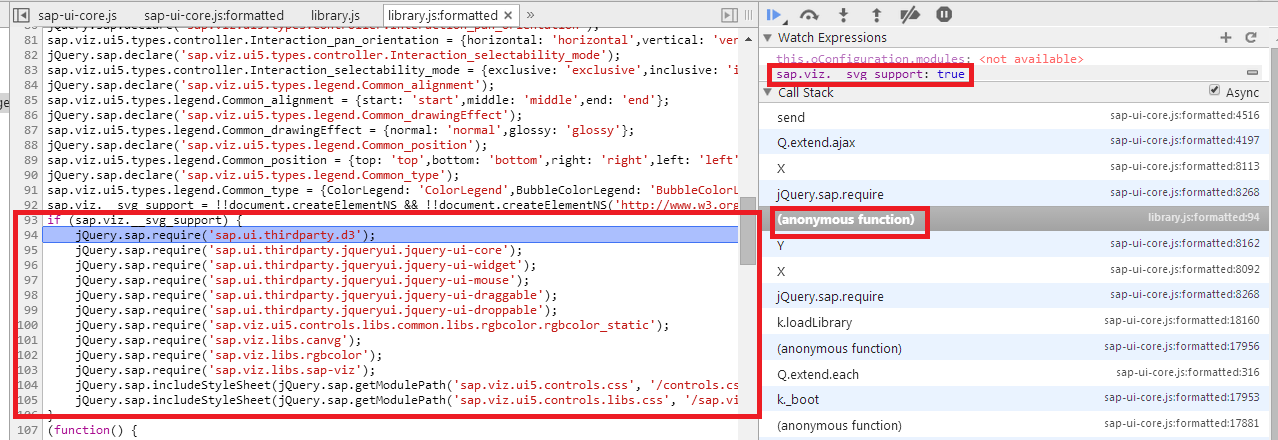Set a breakpoint on line 100
Viewport: 1278px width, 440px height.
pos(28,325)
